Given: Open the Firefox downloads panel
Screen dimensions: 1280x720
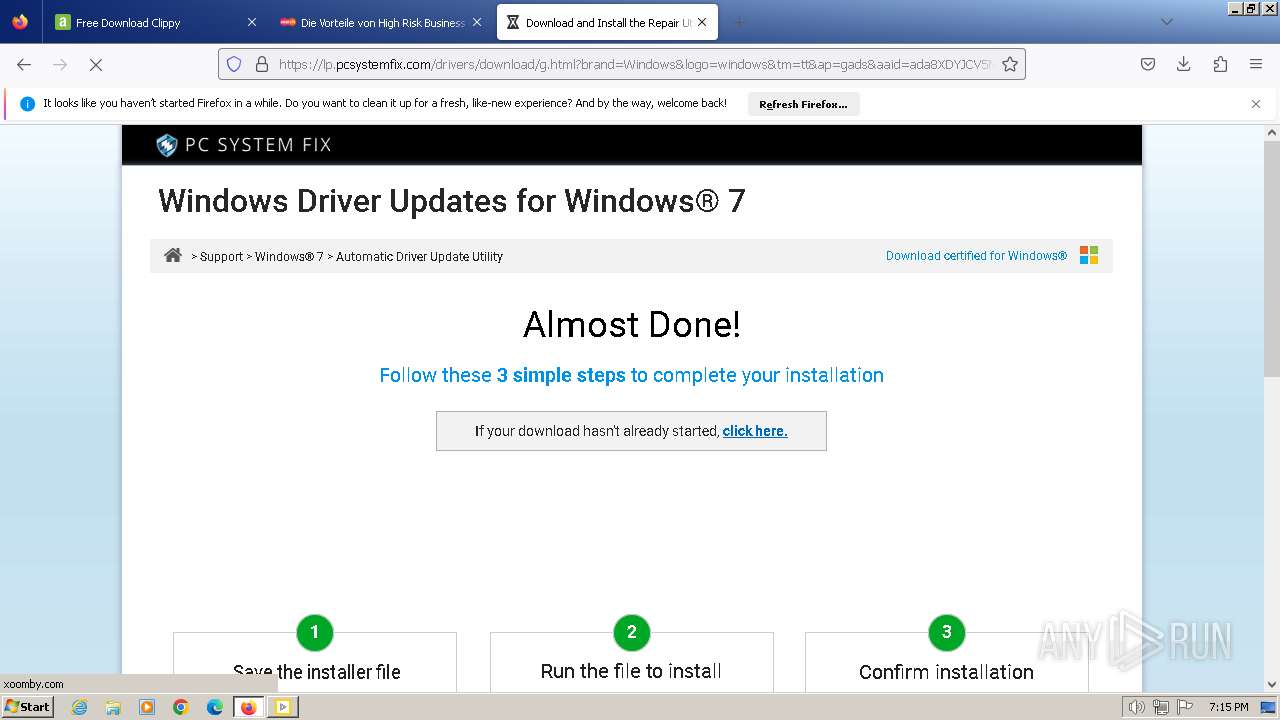Looking at the screenshot, I should 1184,64.
